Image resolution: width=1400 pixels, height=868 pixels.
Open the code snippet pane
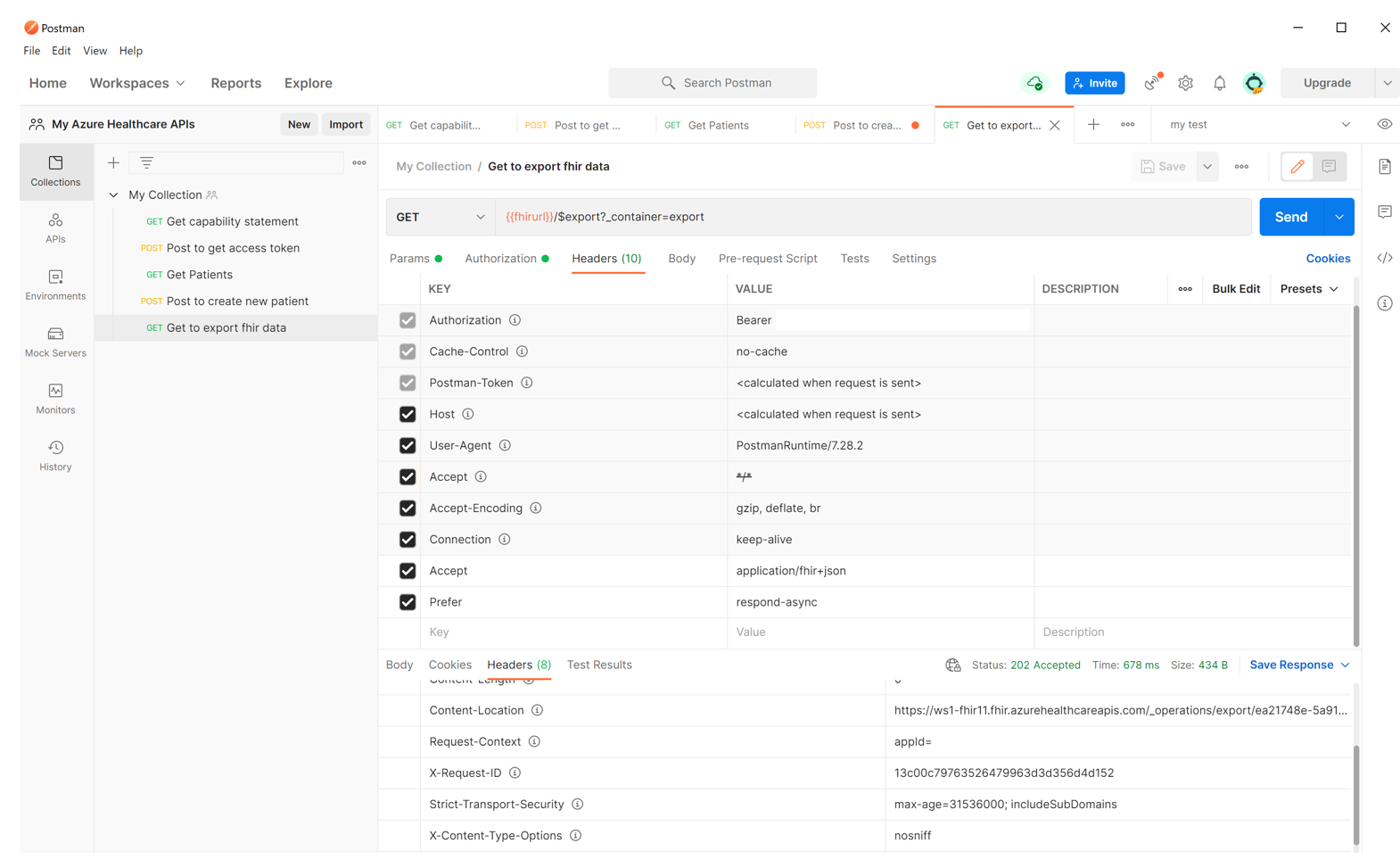tap(1384, 258)
